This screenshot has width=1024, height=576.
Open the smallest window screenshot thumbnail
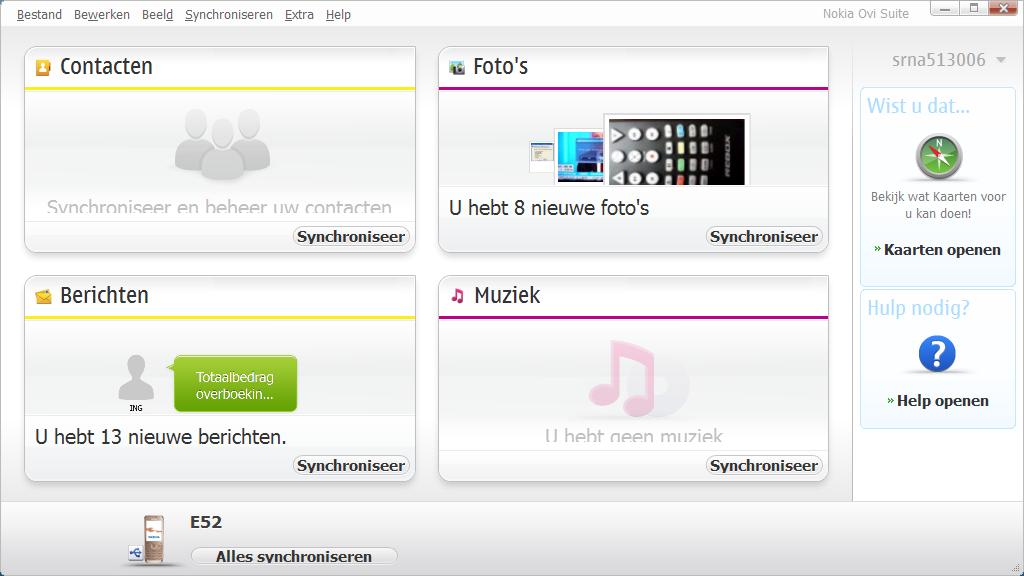pyautogui.click(x=541, y=157)
